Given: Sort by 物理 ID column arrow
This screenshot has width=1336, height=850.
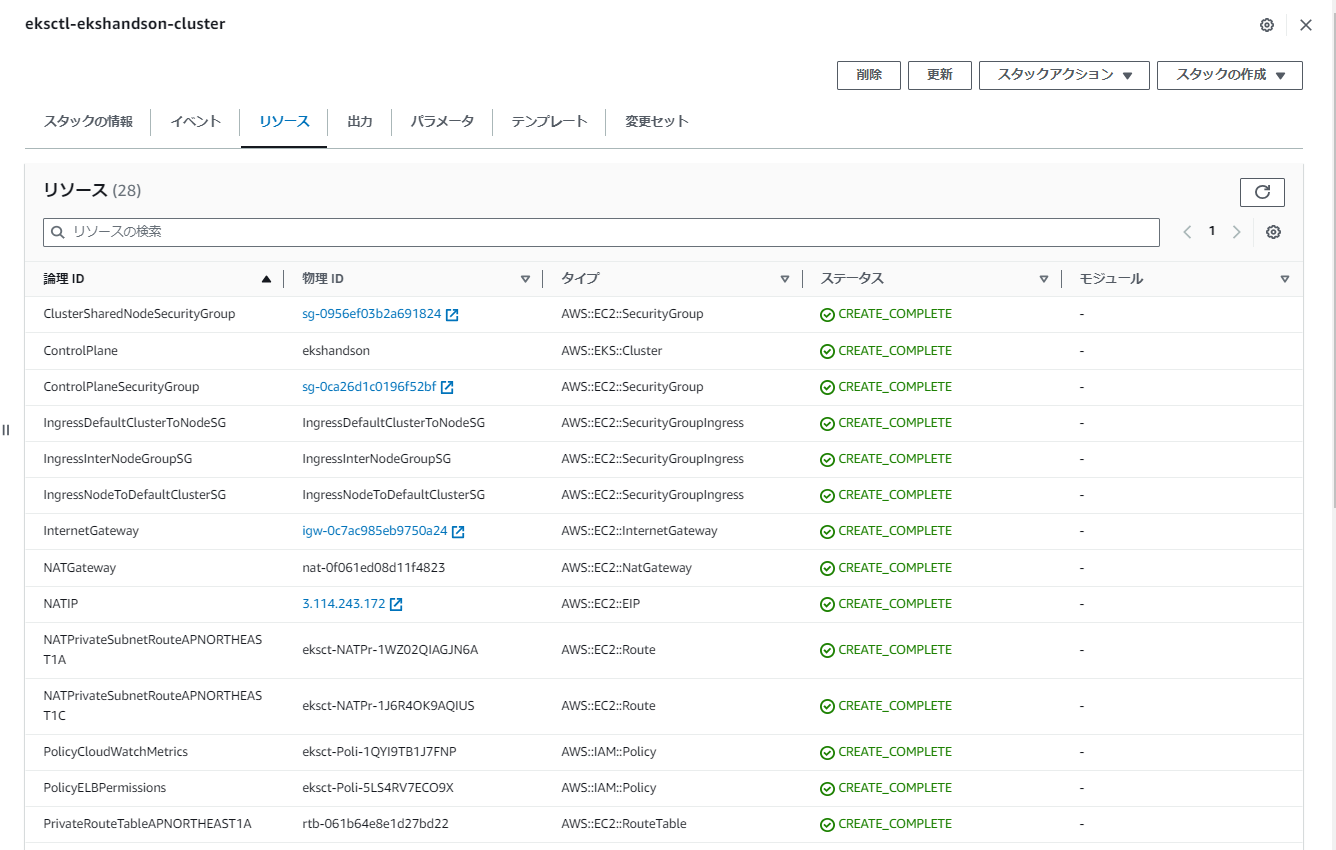Looking at the screenshot, I should pos(525,279).
